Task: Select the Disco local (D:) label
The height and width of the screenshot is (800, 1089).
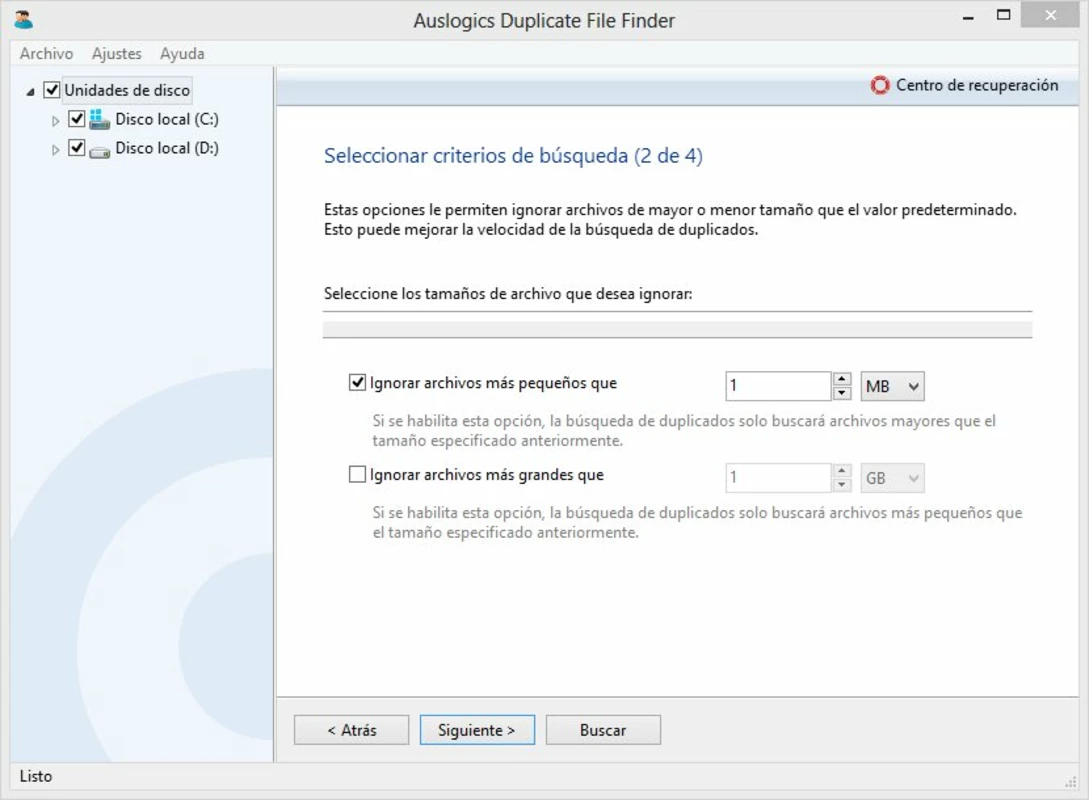Action: 167,149
